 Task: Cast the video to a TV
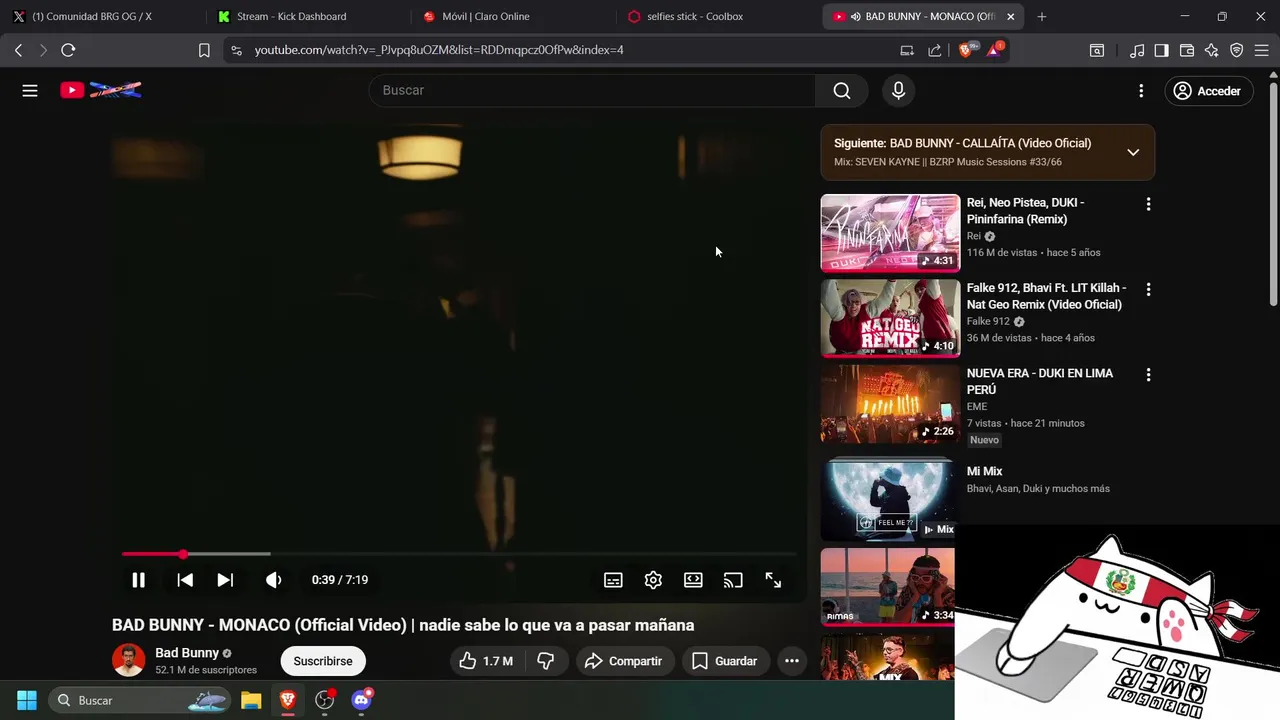tap(733, 580)
